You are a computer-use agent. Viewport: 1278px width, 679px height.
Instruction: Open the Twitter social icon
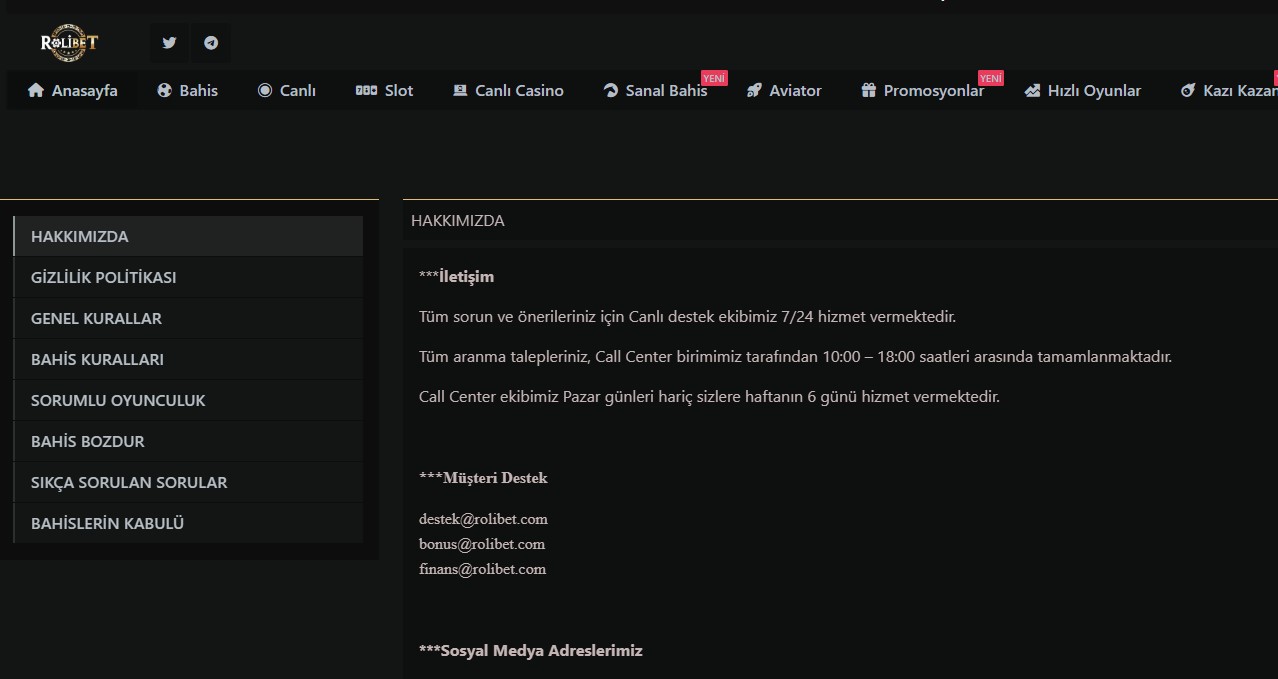pos(169,43)
